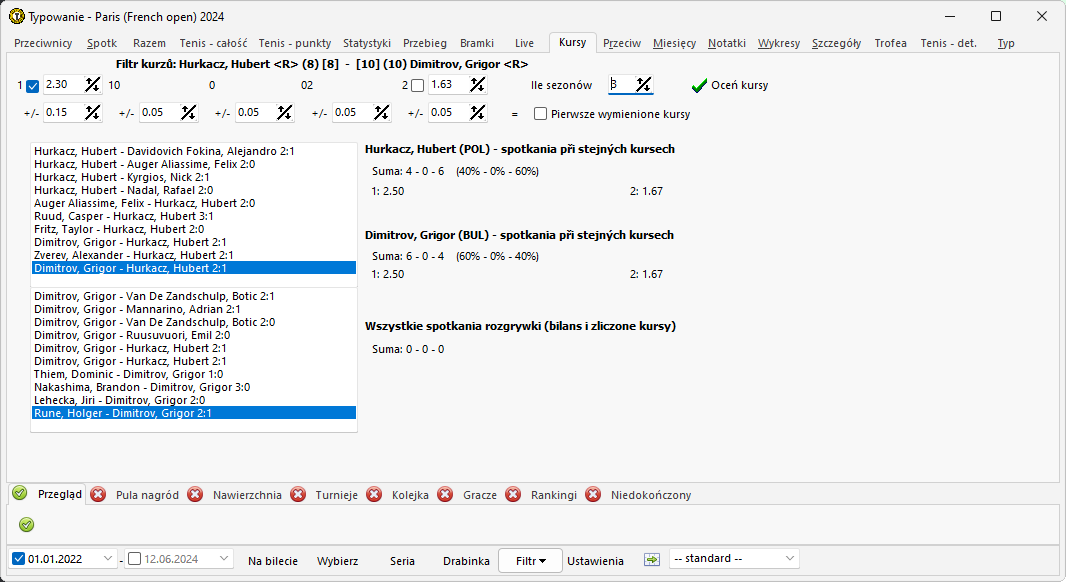Image resolution: width=1066 pixels, height=582 pixels.
Task: Click stepper icon beside the 1.63 odds field
Action: tap(477, 85)
